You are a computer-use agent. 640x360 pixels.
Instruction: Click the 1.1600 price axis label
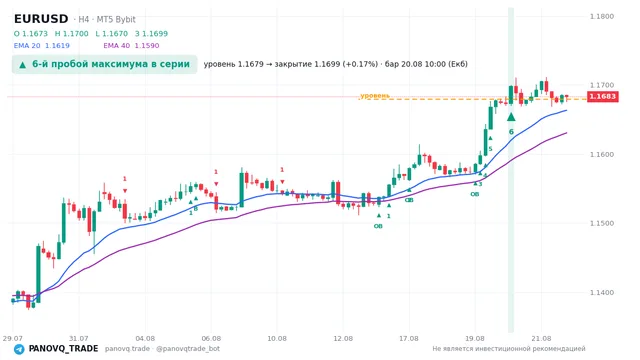(x=602, y=155)
